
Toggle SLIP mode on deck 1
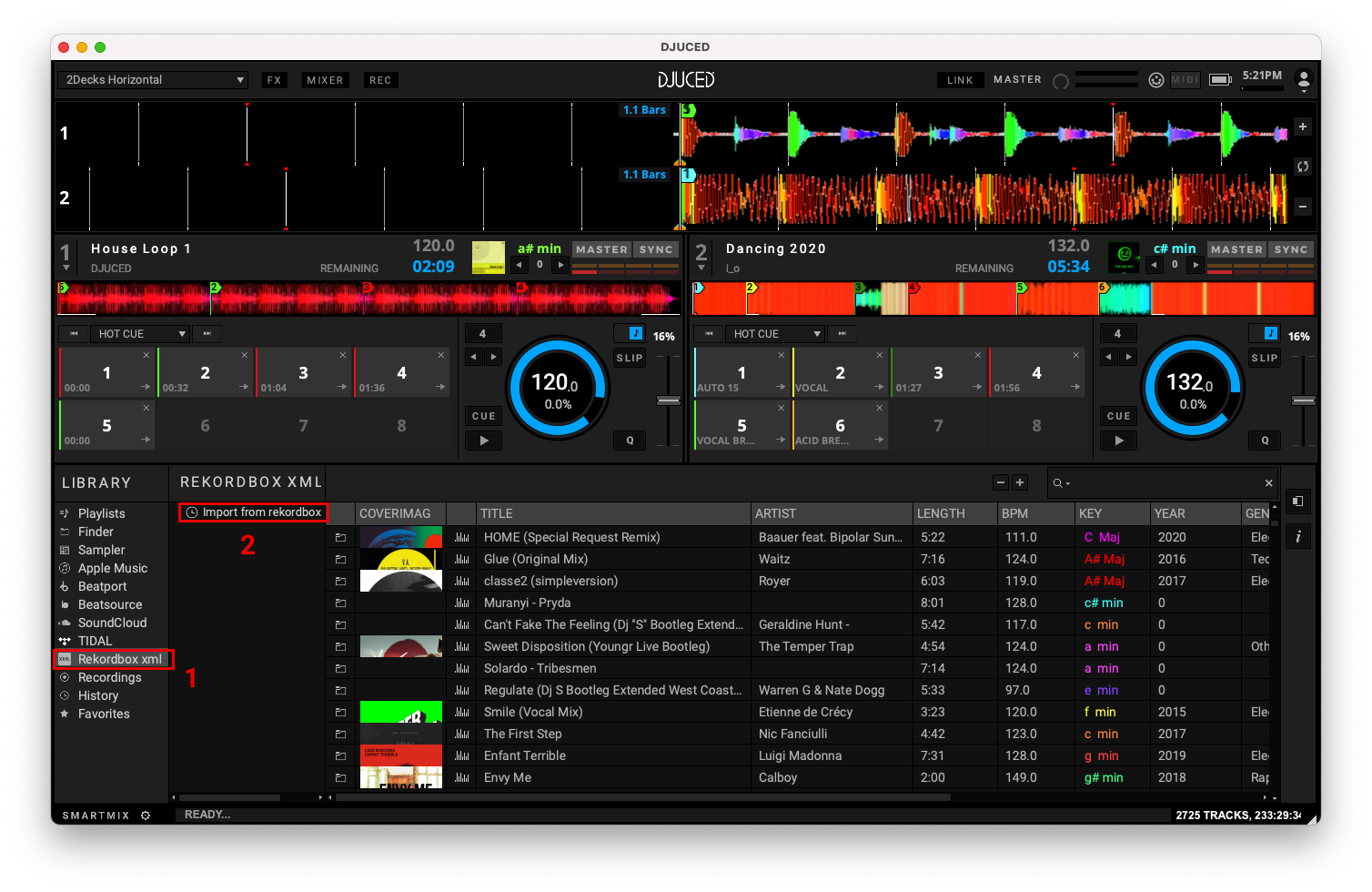pyautogui.click(x=630, y=358)
